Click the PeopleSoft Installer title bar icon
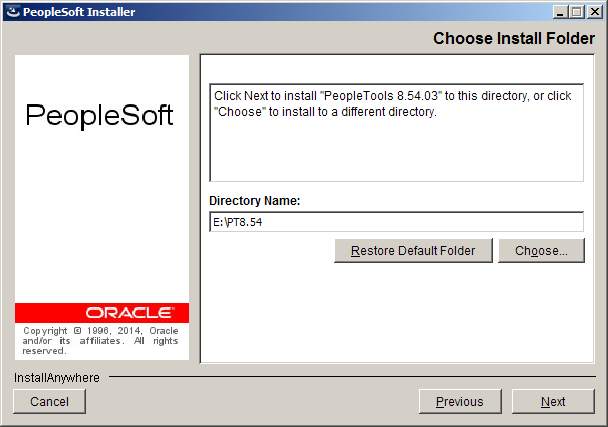The image size is (608, 427). (x=13, y=12)
